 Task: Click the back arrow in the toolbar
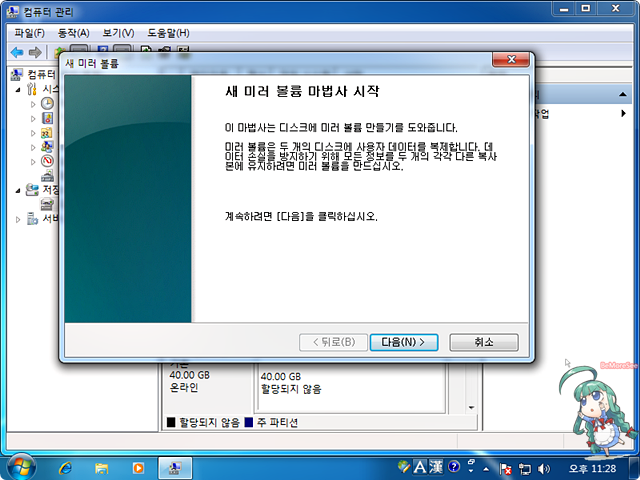pyautogui.click(x=17, y=52)
